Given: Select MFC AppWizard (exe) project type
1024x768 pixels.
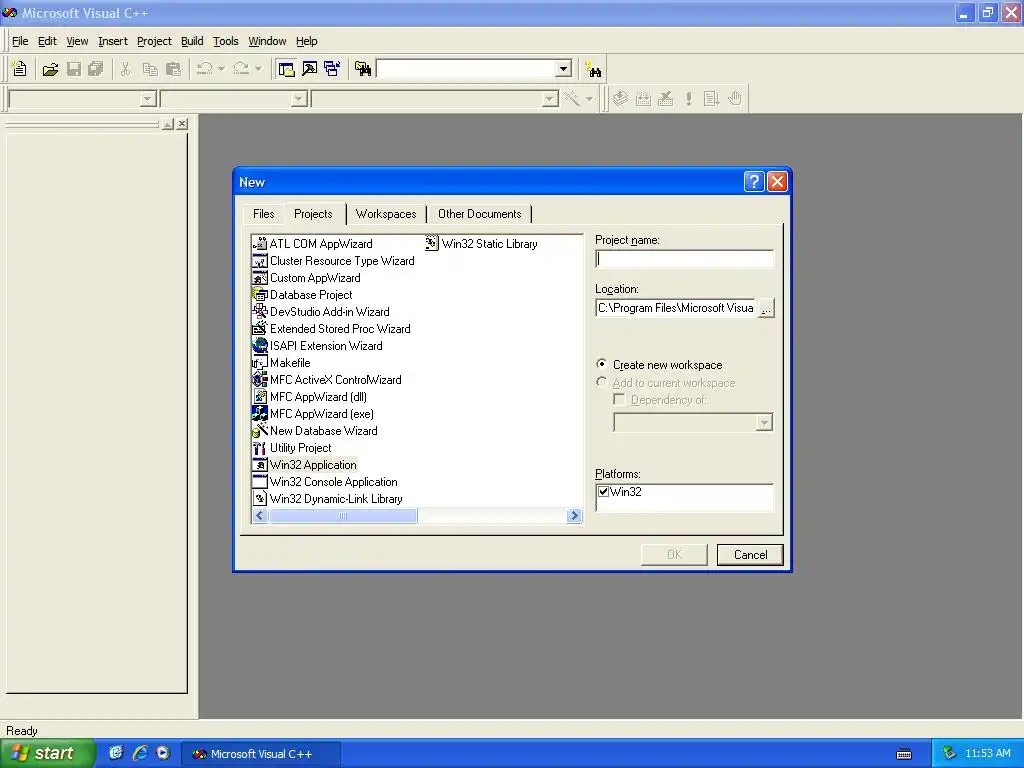Looking at the screenshot, I should [313, 413].
